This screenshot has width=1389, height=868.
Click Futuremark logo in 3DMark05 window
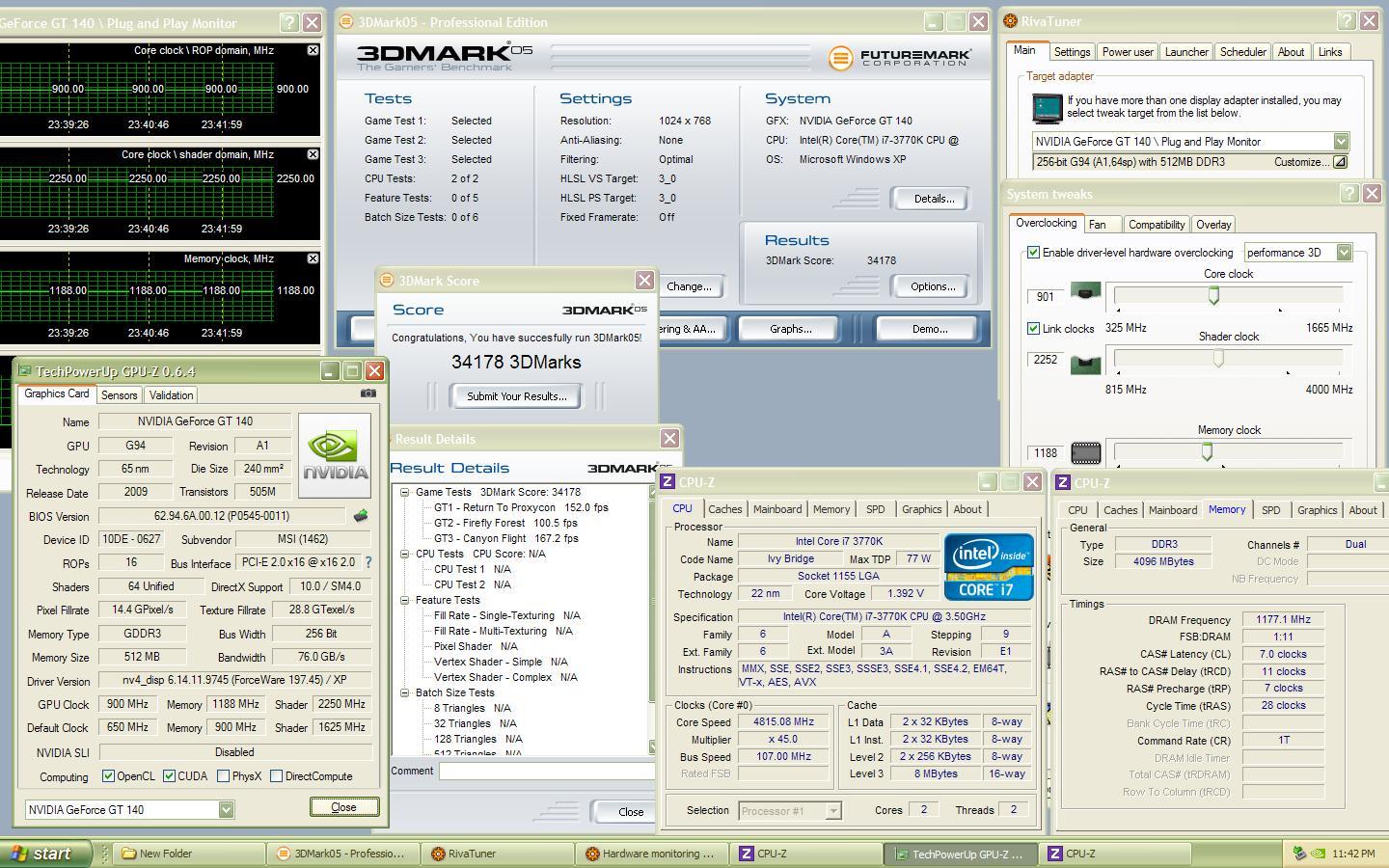point(900,58)
